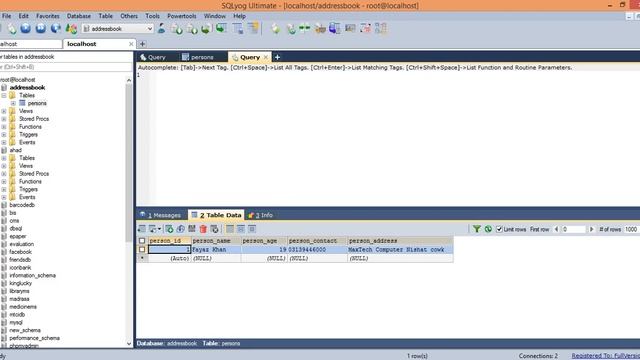
Task: Click the First row input field
Action: [x=573, y=229]
